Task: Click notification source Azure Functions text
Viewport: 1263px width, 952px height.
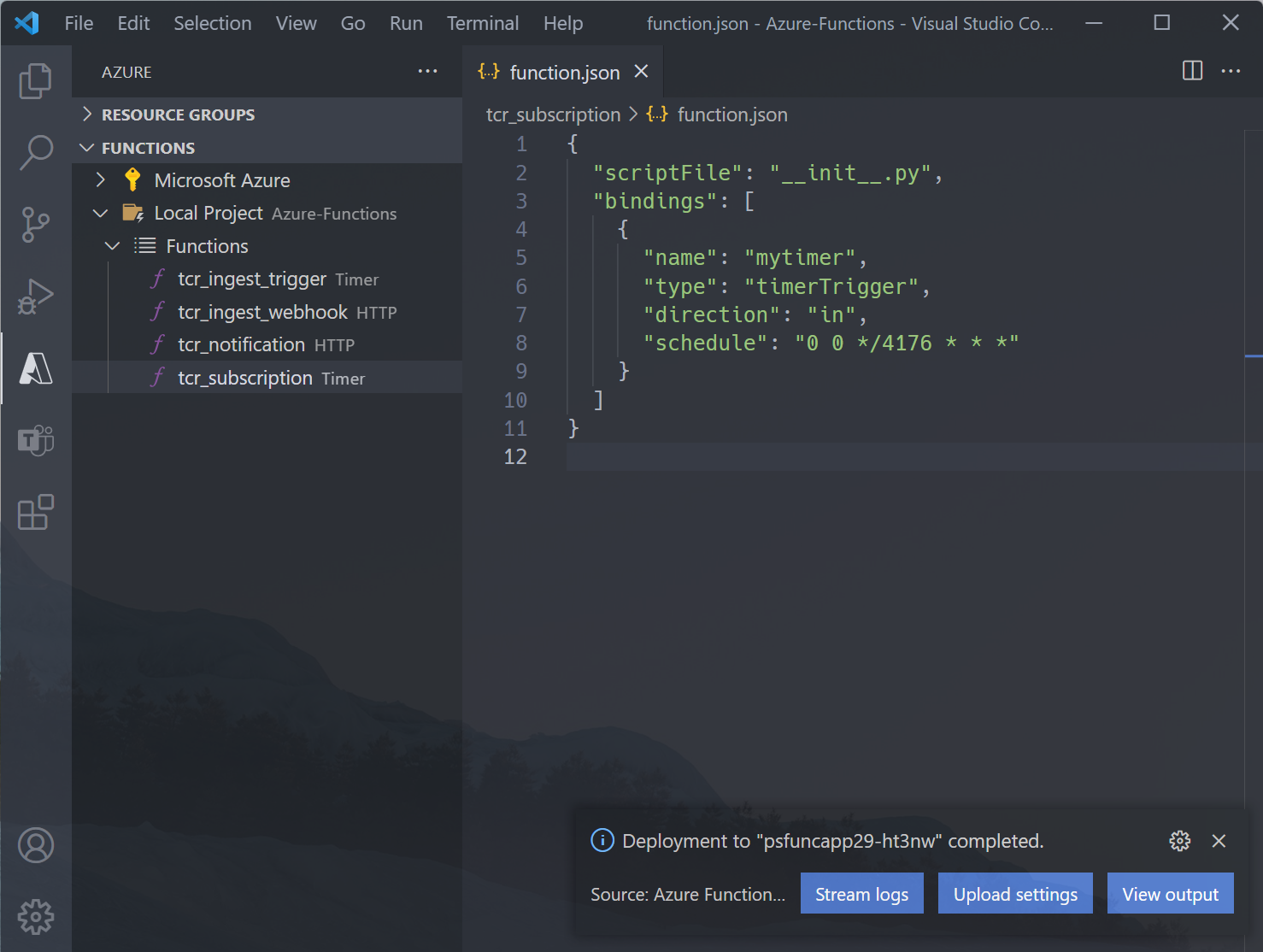Action: [x=688, y=894]
